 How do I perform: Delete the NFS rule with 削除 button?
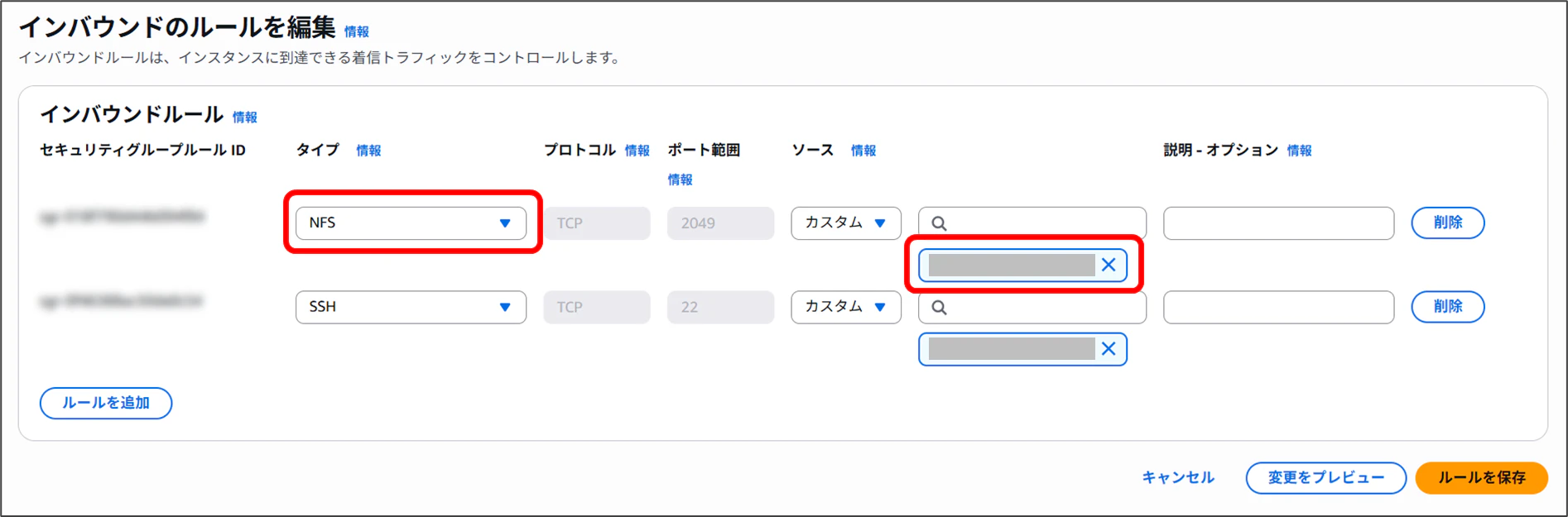[x=1448, y=223]
